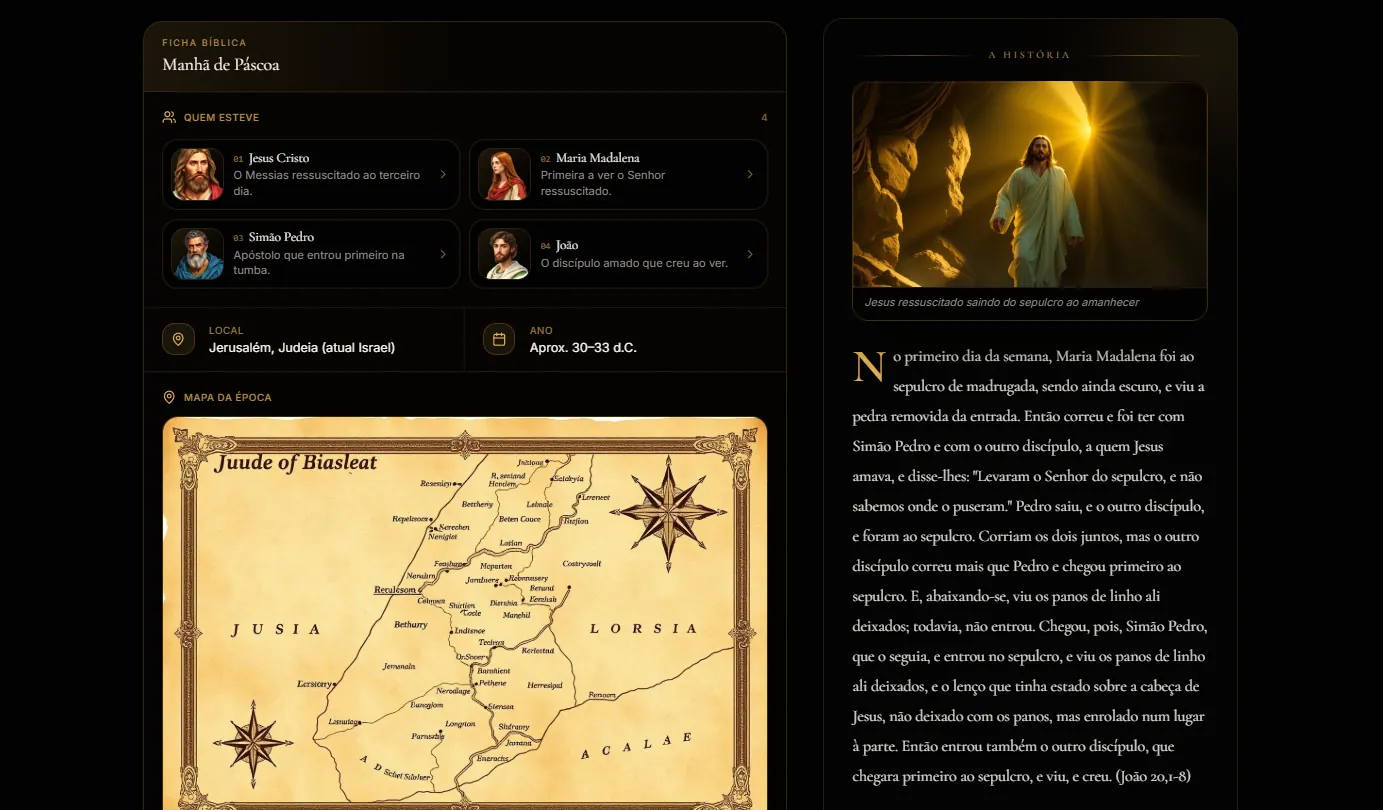Click 'Jerusalém, Judeia (atual Israel)' location text

(x=302, y=348)
